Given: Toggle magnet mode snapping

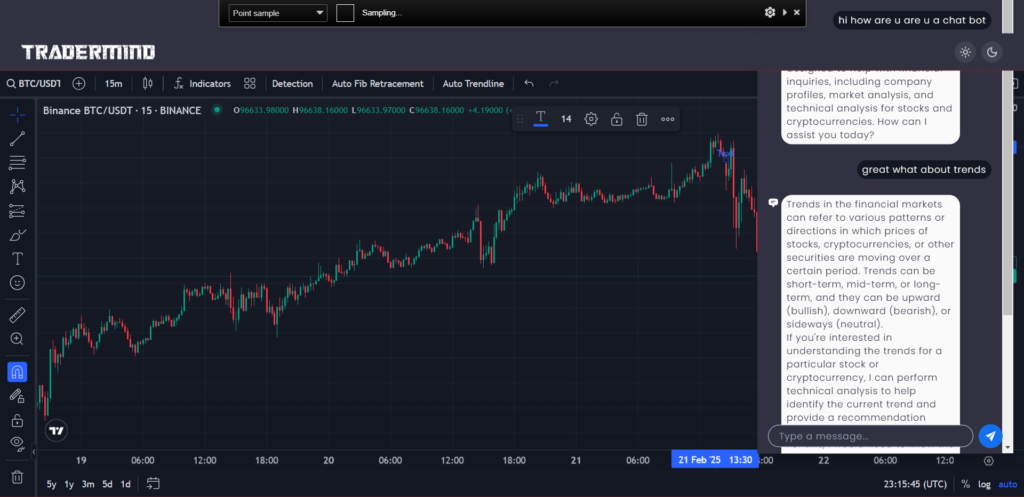Looking at the screenshot, I should click(18, 372).
